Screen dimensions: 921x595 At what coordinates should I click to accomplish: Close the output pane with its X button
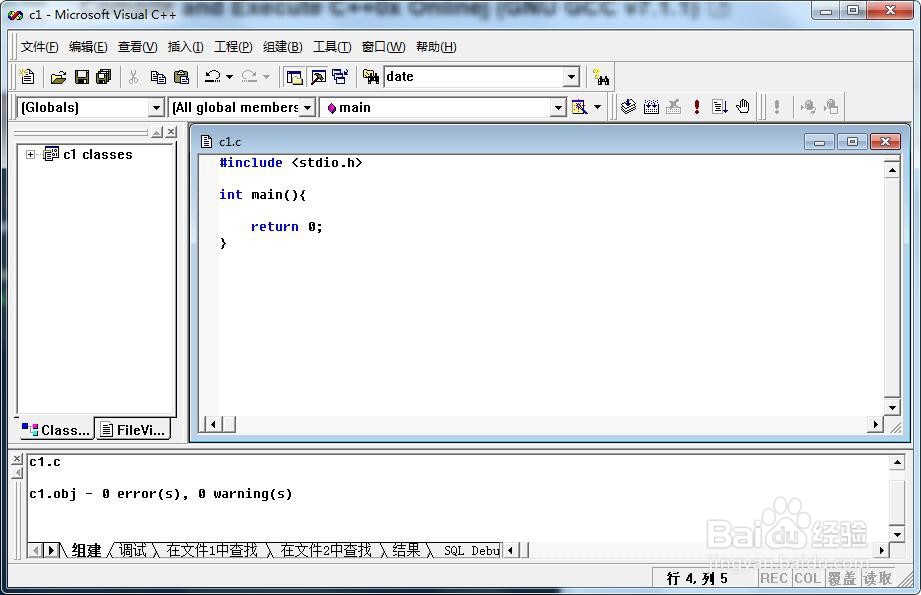(17, 459)
